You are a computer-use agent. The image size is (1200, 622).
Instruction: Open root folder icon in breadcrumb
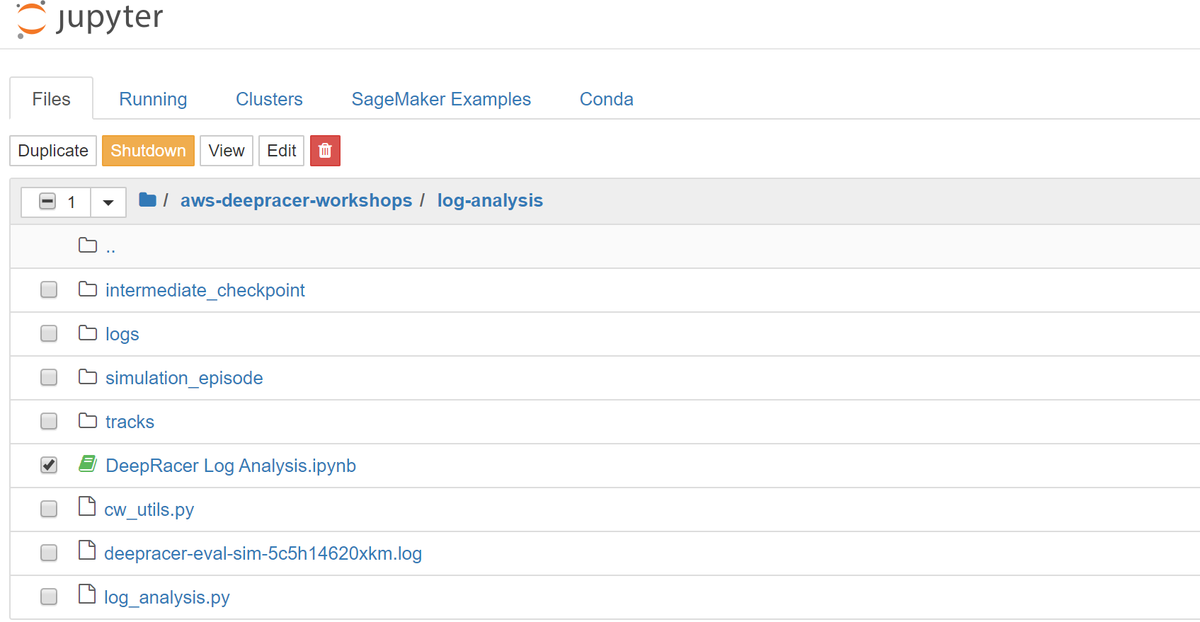pyautogui.click(x=148, y=200)
